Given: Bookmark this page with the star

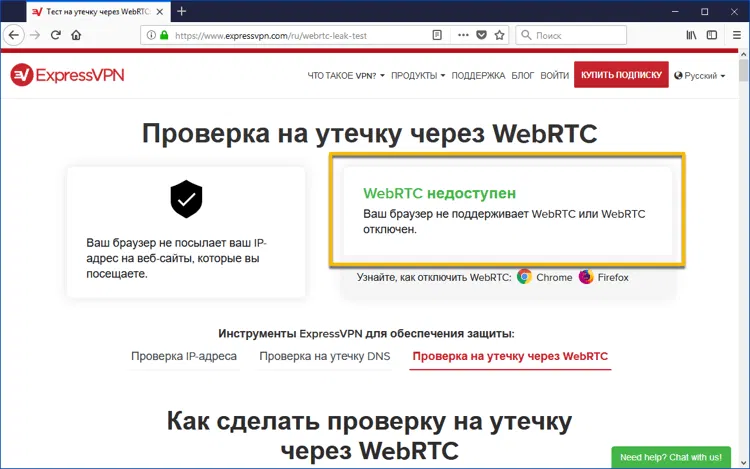Looking at the screenshot, I should tap(499, 35).
